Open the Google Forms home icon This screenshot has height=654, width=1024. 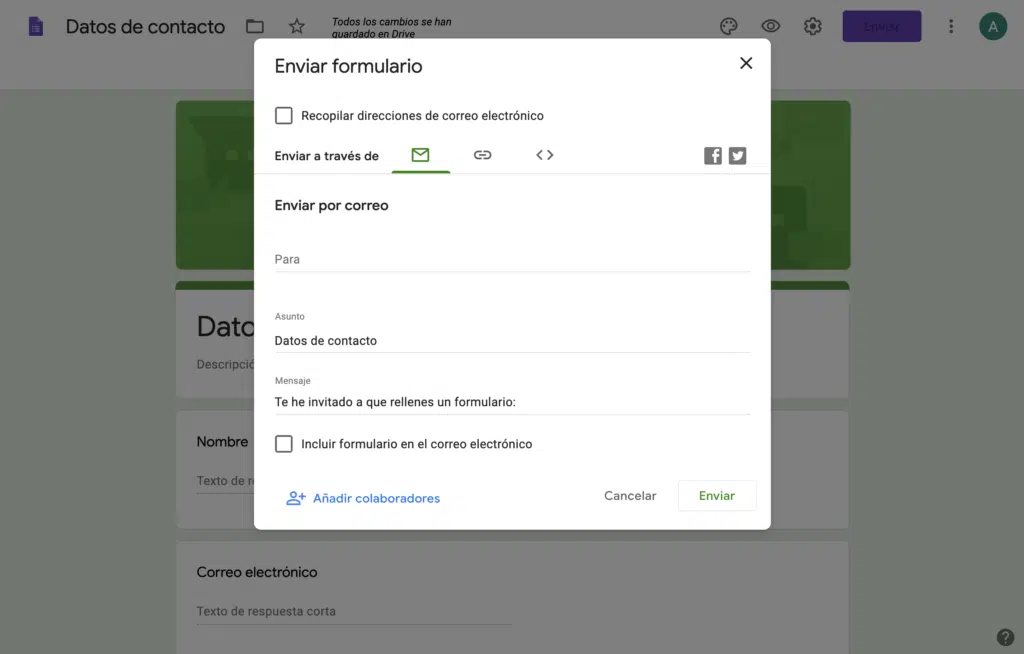(x=36, y=27)
